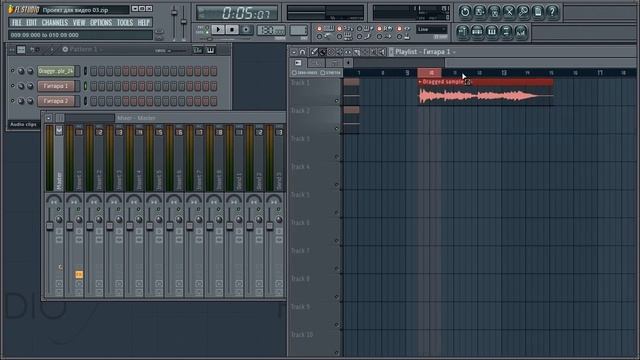
Task: Toggle mute LED for Гитара 1 channel
Action: 12,86
